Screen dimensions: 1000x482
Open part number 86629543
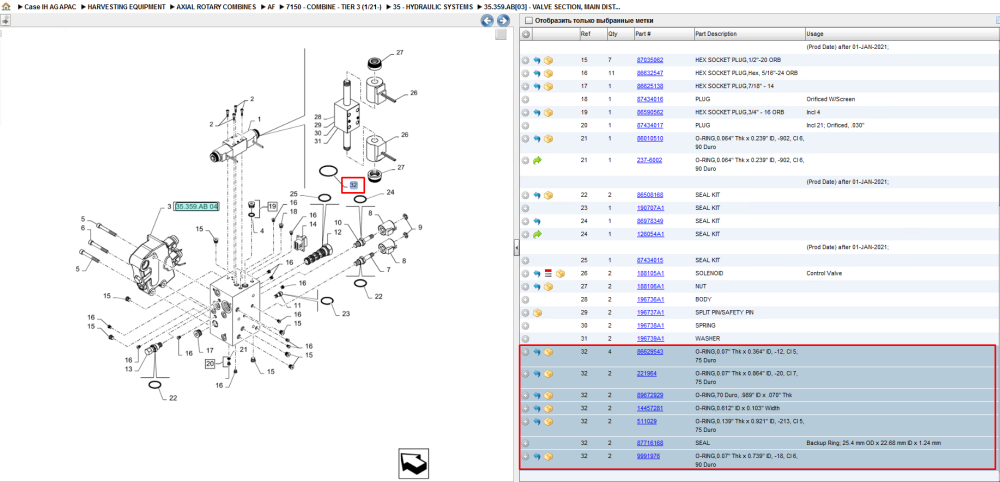click(649, 351)
